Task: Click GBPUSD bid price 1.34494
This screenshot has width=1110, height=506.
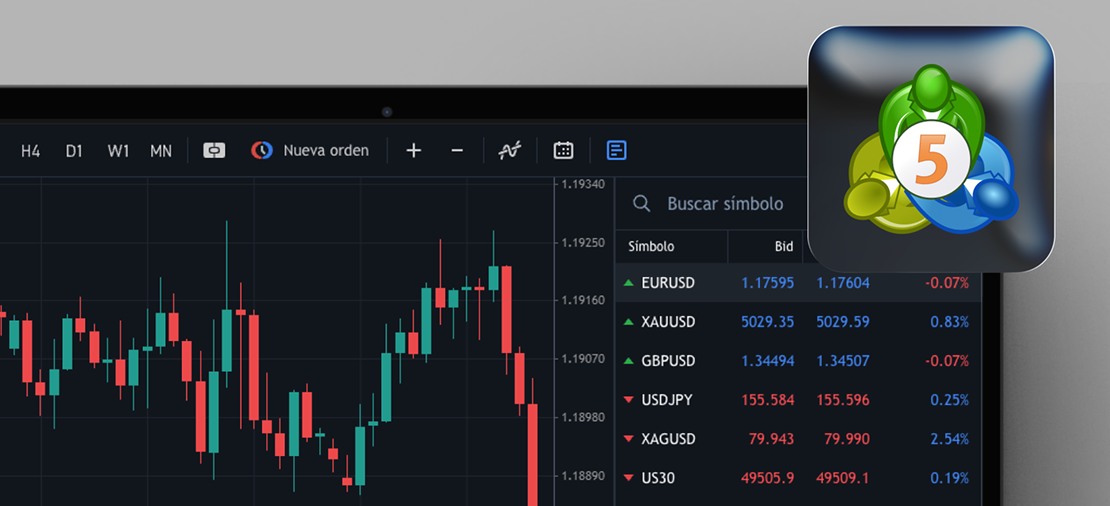Action: (x=767, y=361)
